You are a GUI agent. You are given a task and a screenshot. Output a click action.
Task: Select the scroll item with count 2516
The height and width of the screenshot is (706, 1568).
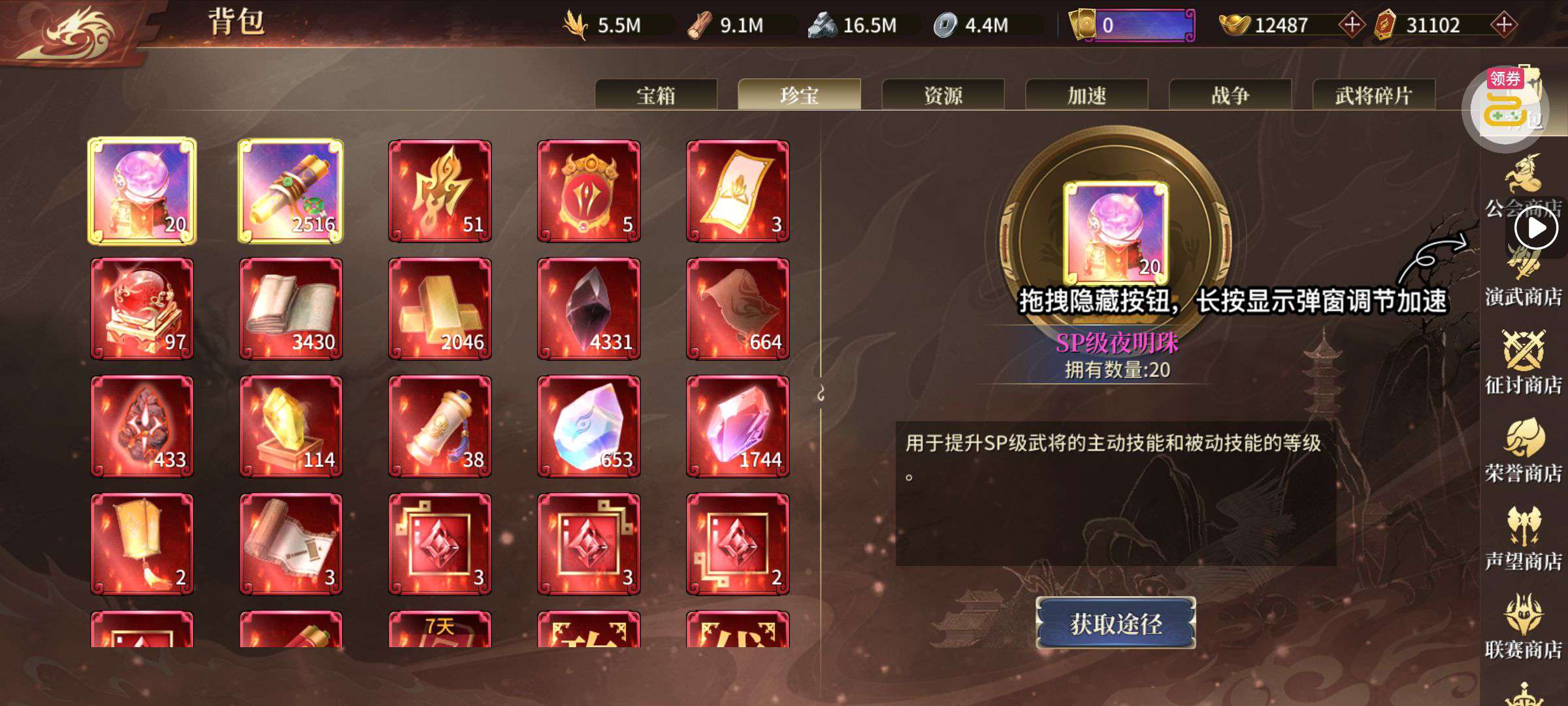point(291,191)
